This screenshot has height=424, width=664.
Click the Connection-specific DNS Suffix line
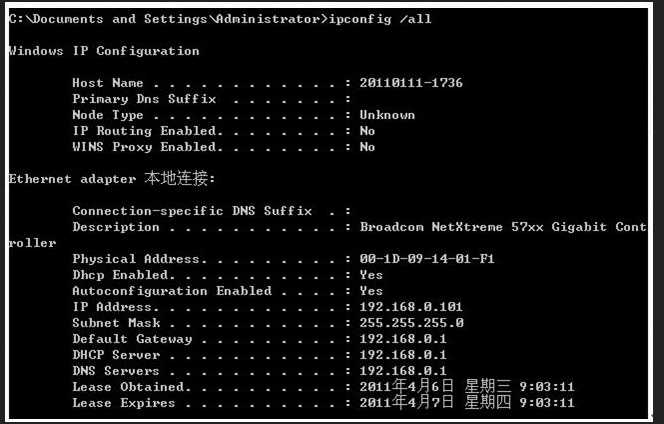pyautogui.click(x=212, y=211)
